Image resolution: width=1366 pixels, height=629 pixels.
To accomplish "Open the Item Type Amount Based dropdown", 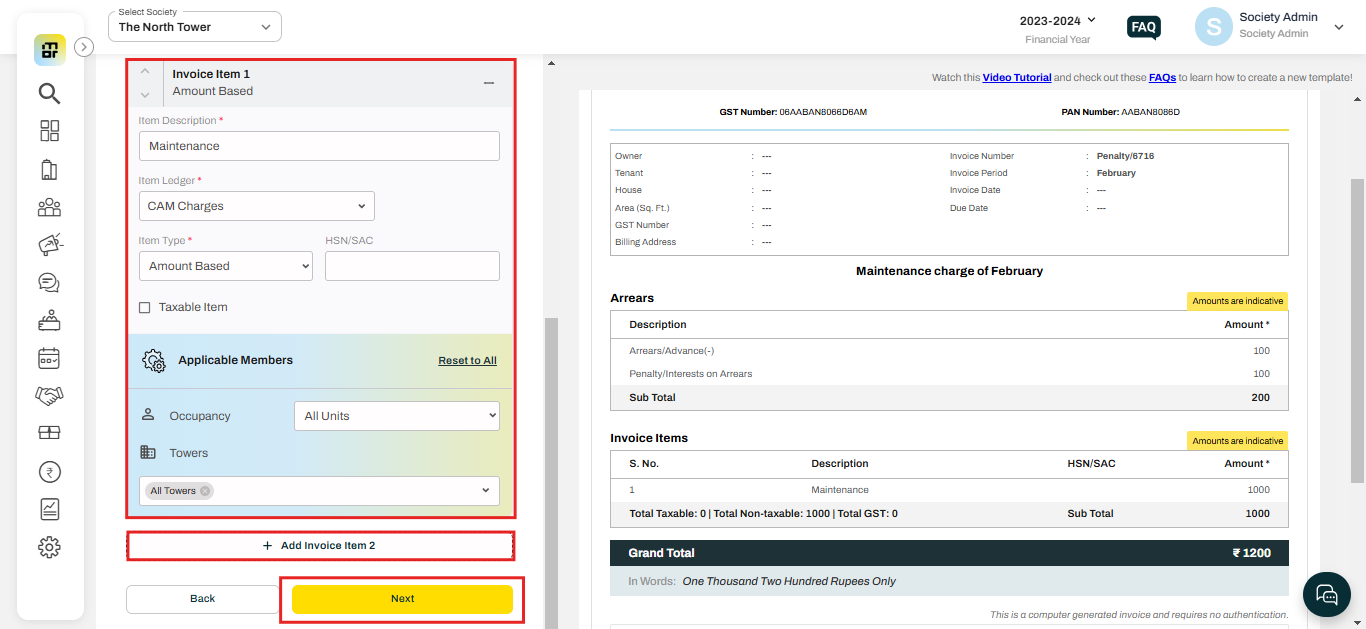I will point(225,265).
